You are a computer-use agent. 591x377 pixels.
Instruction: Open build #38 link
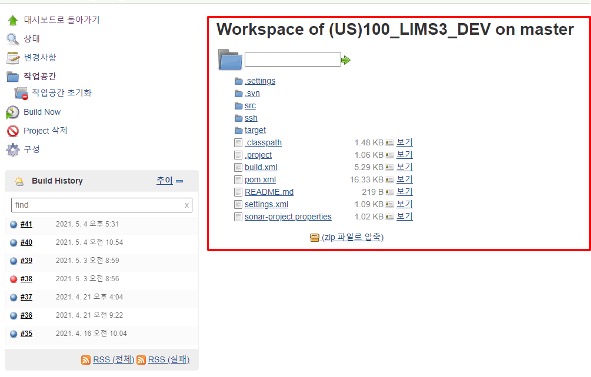coord(26,279)
